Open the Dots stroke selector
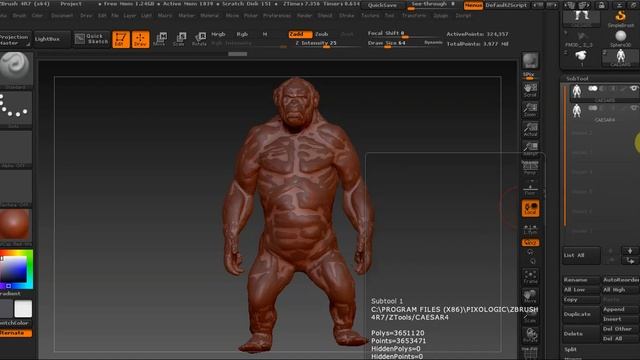 click(16, 109)
